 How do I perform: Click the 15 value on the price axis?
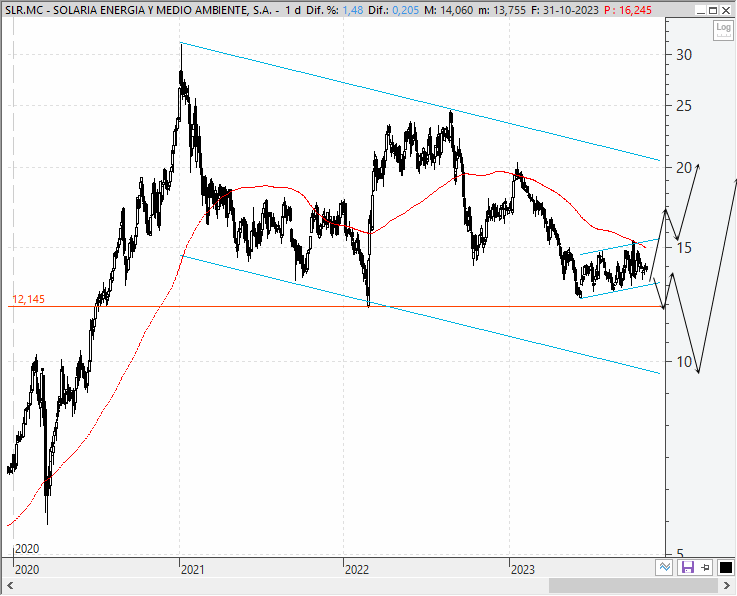click(684, 247)
